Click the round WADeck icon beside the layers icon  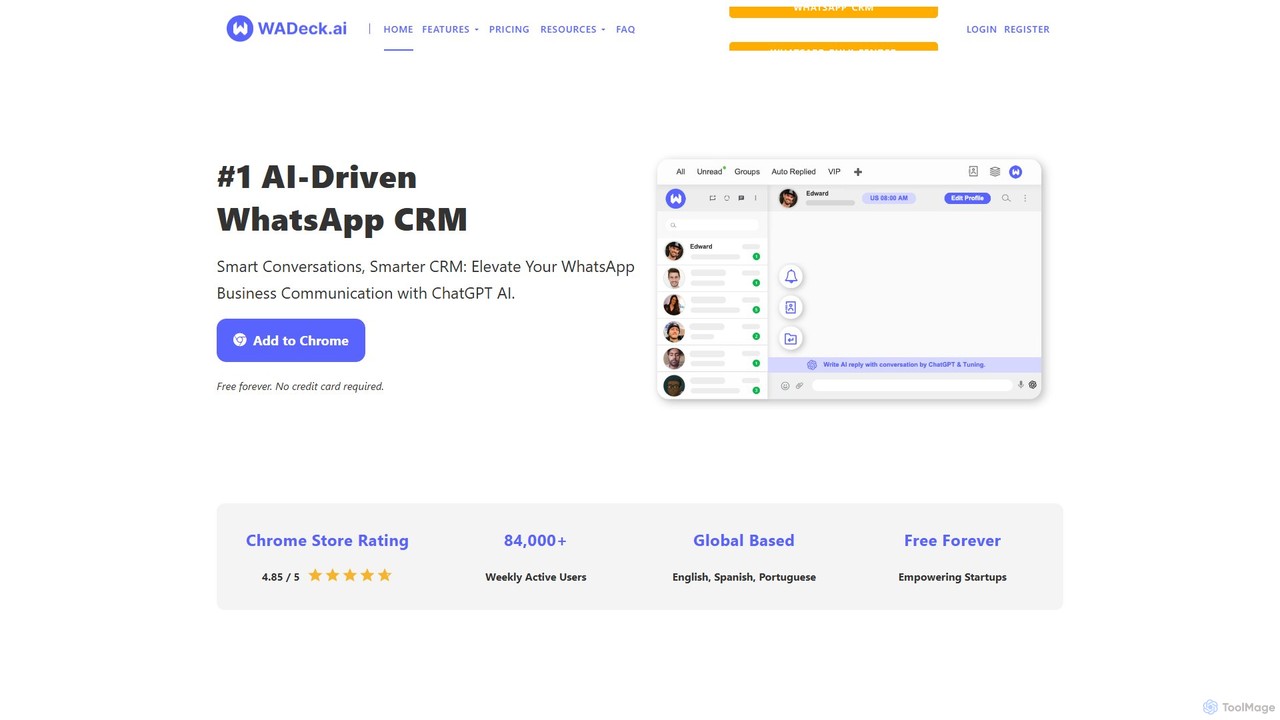pyautogui.click(x=1016, y=172)
